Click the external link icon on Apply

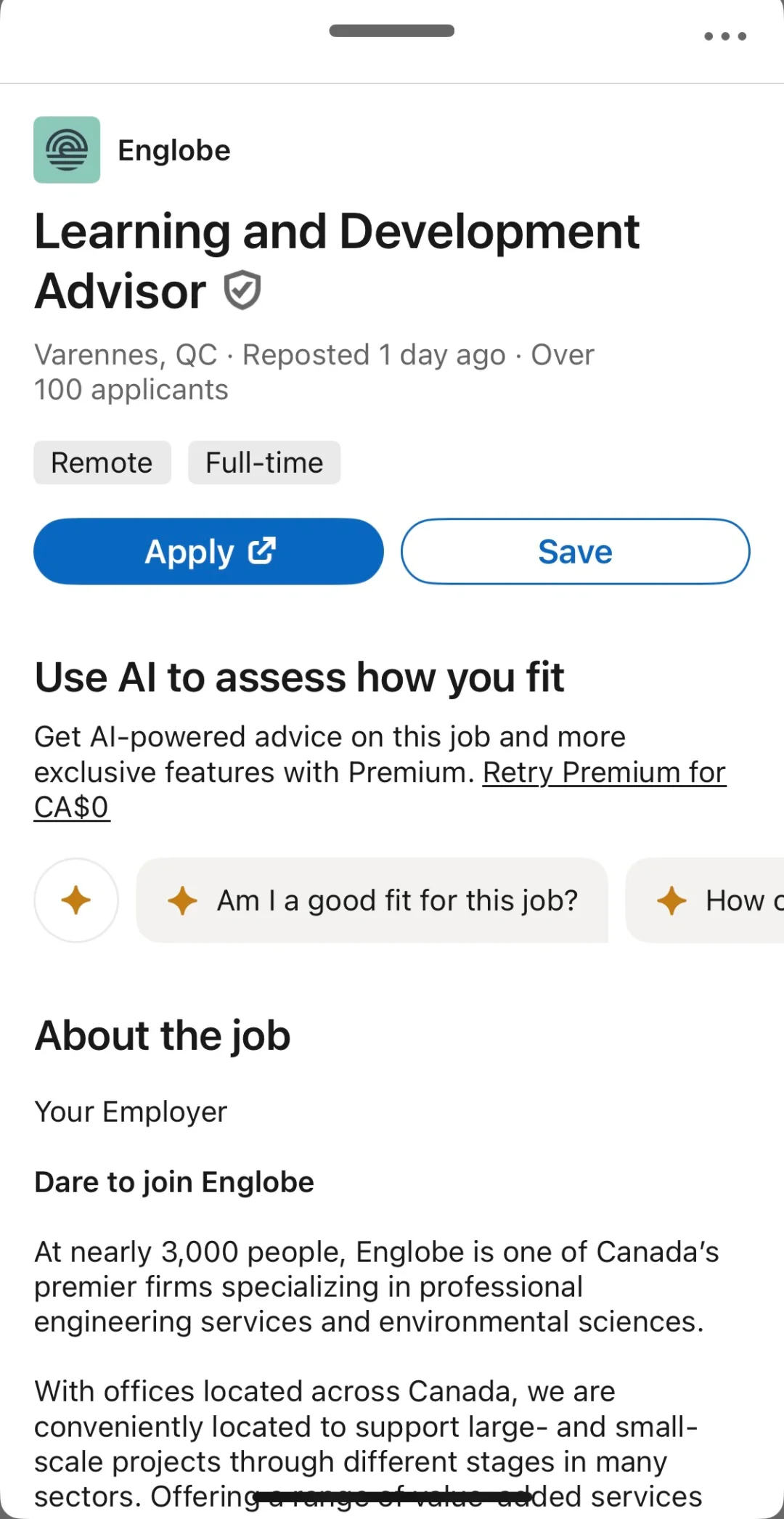click(262, 551)
